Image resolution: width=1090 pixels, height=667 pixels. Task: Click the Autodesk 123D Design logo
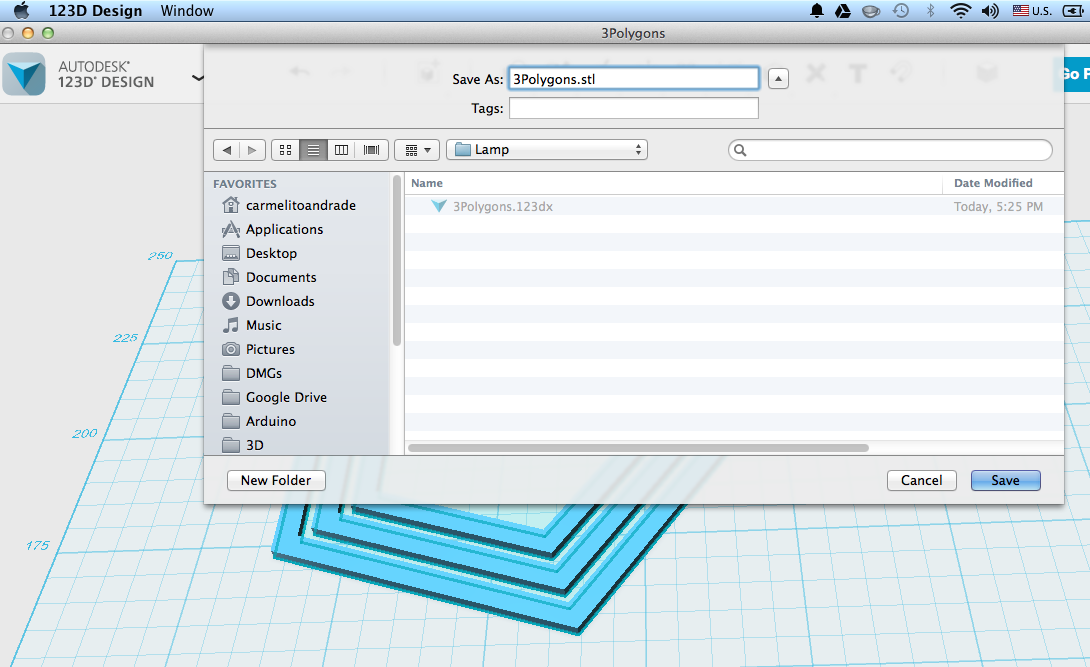(x=24, y=74)
